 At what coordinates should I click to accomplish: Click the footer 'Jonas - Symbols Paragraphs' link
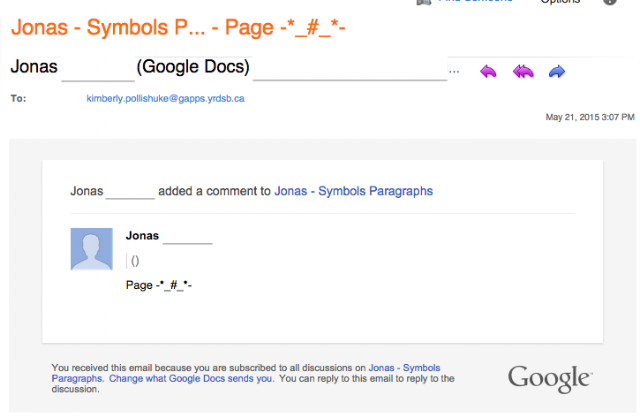(411, 368)
